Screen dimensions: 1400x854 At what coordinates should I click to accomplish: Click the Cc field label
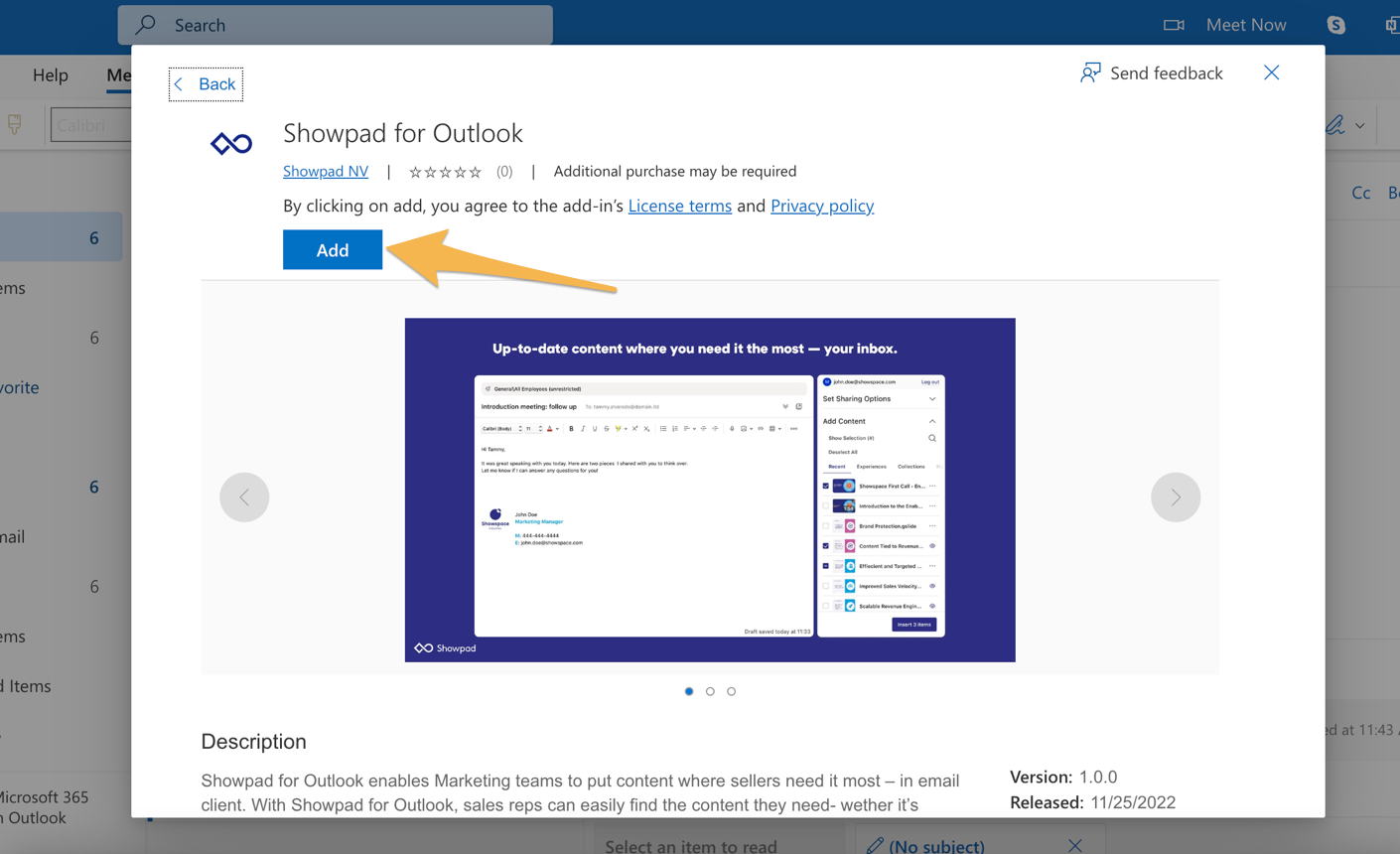coord(1361,193)
